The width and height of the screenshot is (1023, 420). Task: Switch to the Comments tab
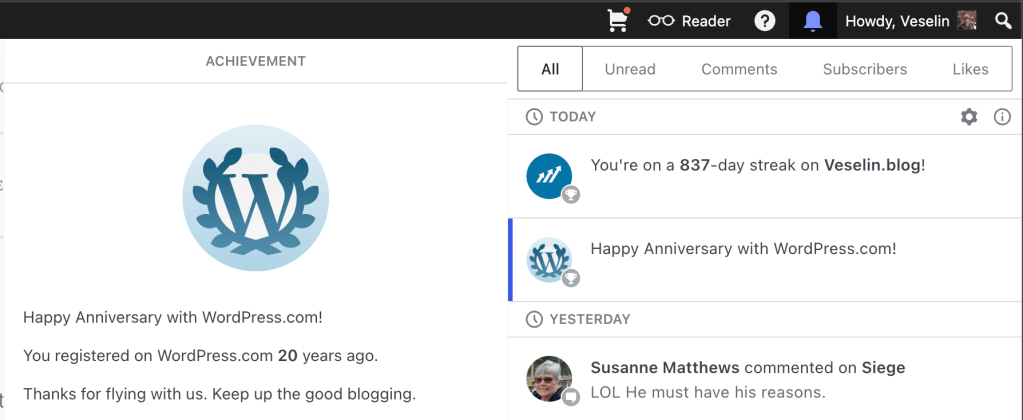point(739,69)
